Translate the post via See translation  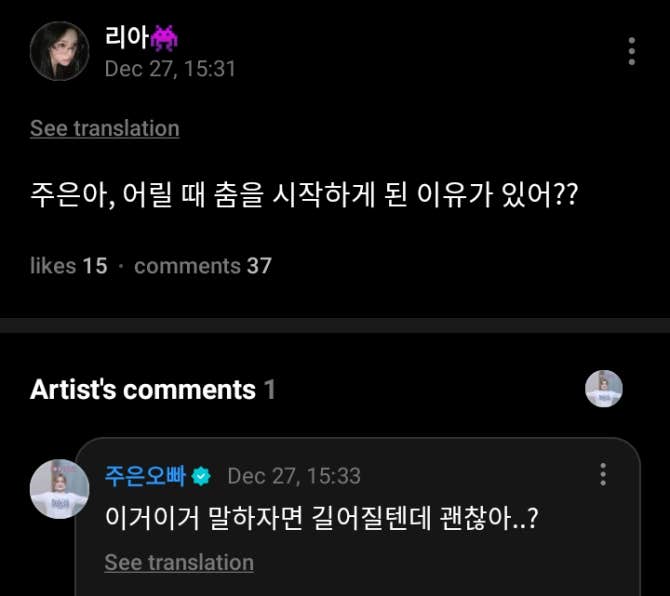pyautogui.click(x=104, y=128)
